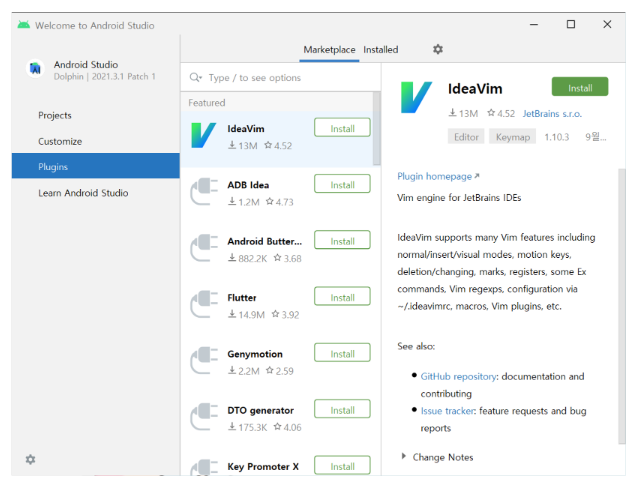
Task: Install the ADB Idea plugin
Action: click(x=342, y=184)
